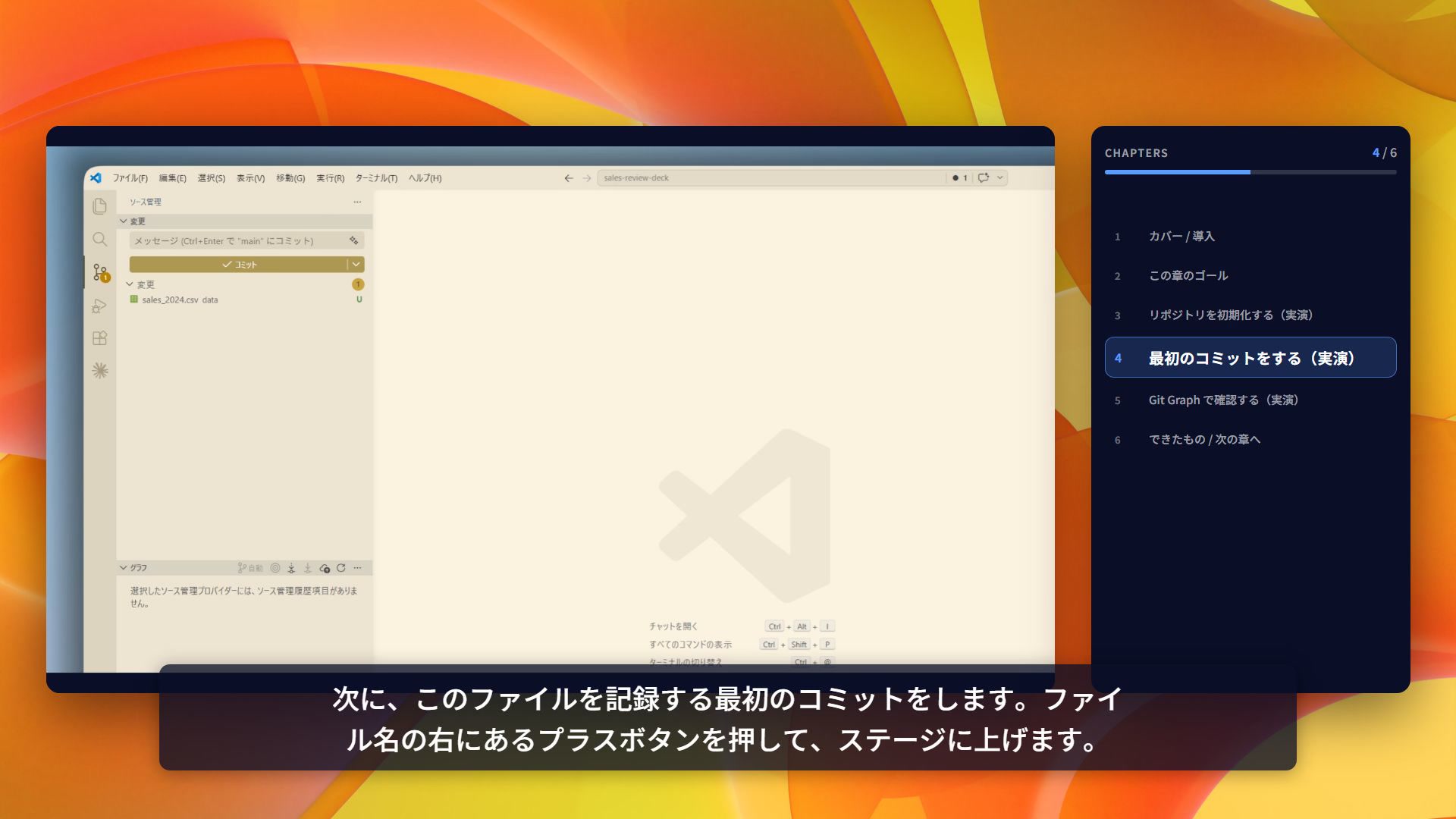
Task: Go to chapter 2 この章のゴール
Action: click(x=1250, y=276)
